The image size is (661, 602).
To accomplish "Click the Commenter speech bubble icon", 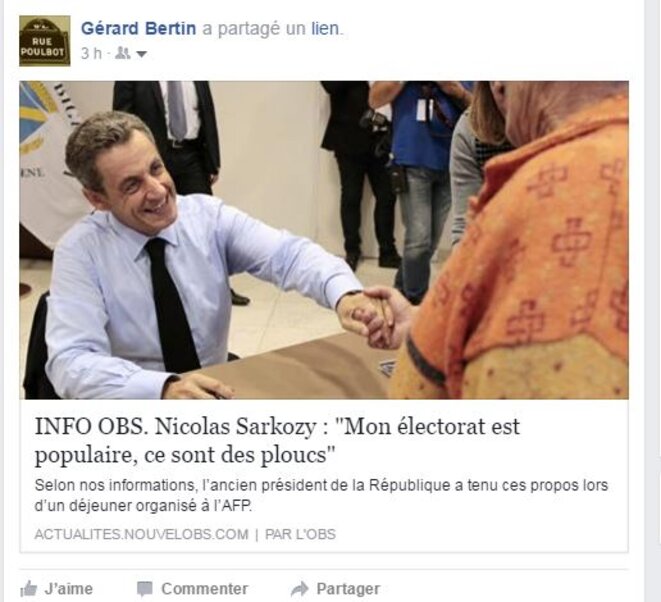I will click(x=145, y=589).
